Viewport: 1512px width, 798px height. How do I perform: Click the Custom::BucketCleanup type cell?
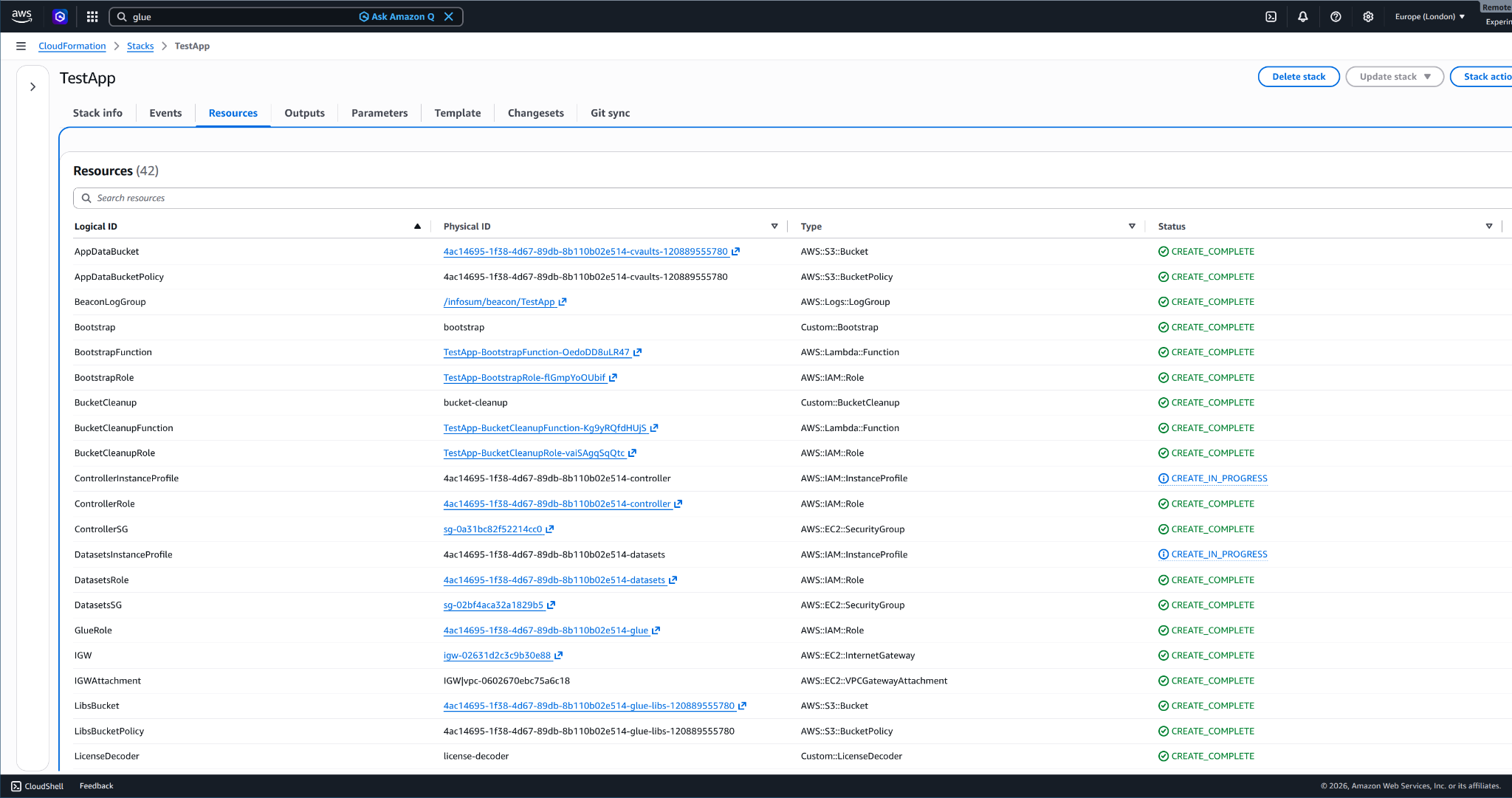pyautogui.click(x=850, y=403)
